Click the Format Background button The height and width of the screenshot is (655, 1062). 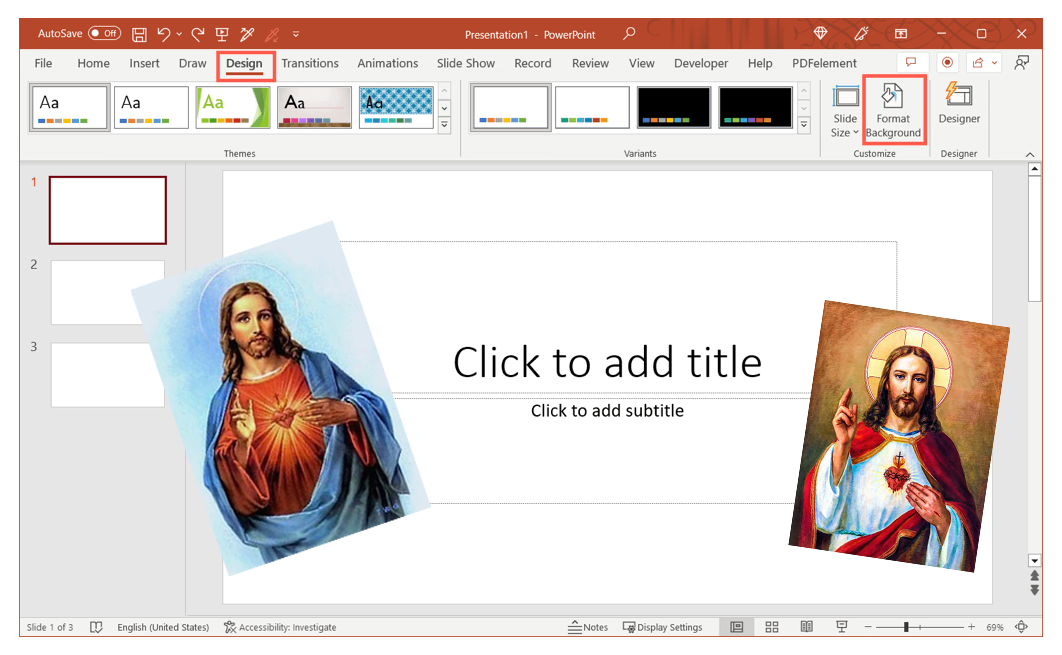tap(893, 110)
